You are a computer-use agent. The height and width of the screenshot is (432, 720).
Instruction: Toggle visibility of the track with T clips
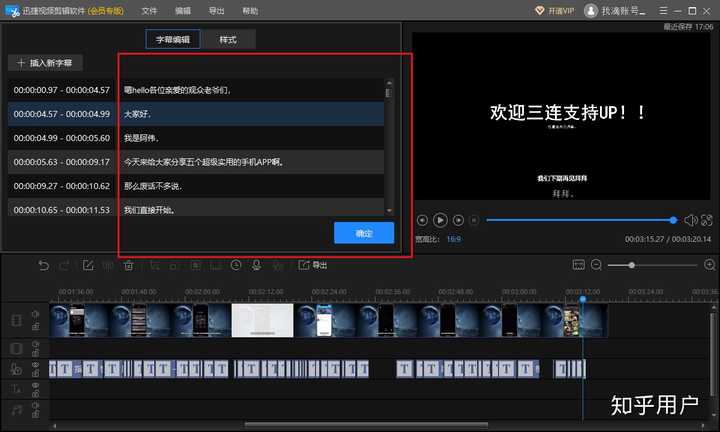pyautogui.click(x=35, y=365)
